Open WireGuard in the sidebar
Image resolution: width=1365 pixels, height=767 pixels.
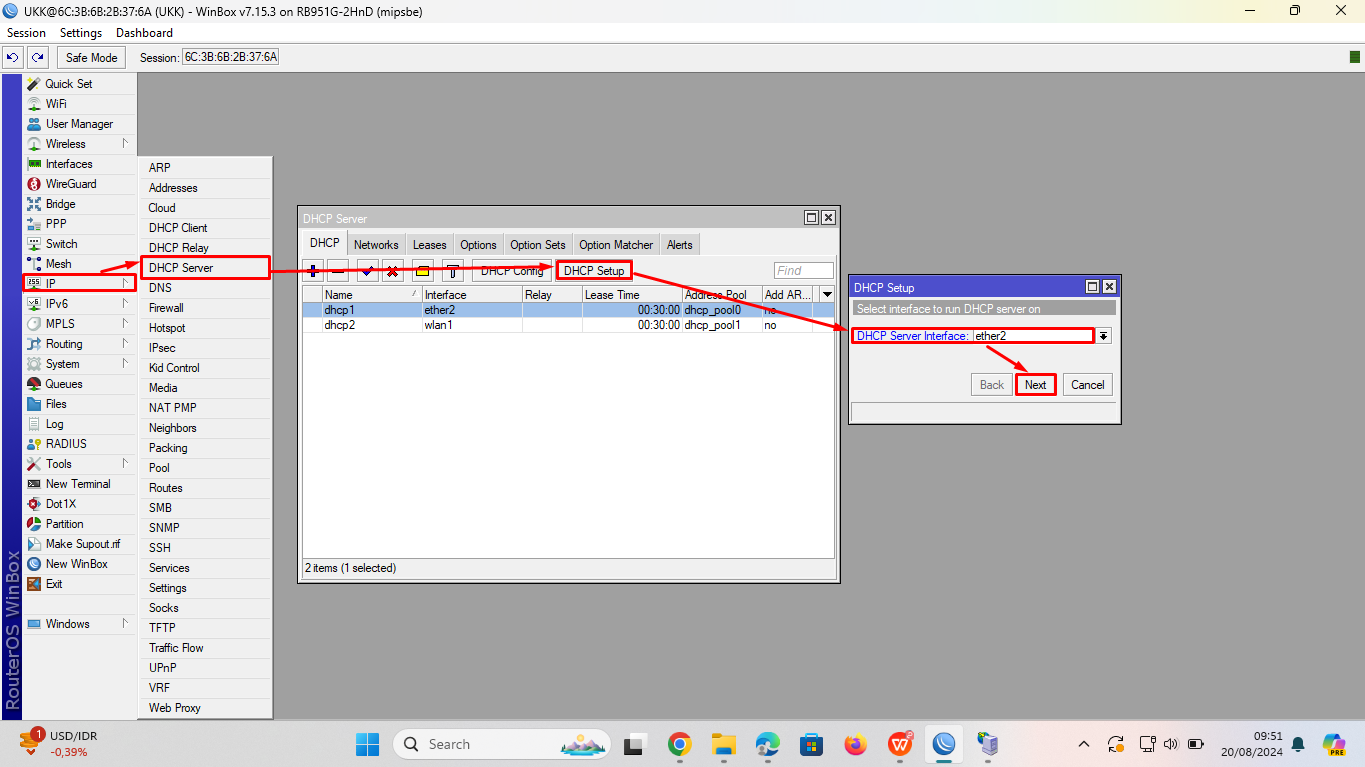pos(71,184)
